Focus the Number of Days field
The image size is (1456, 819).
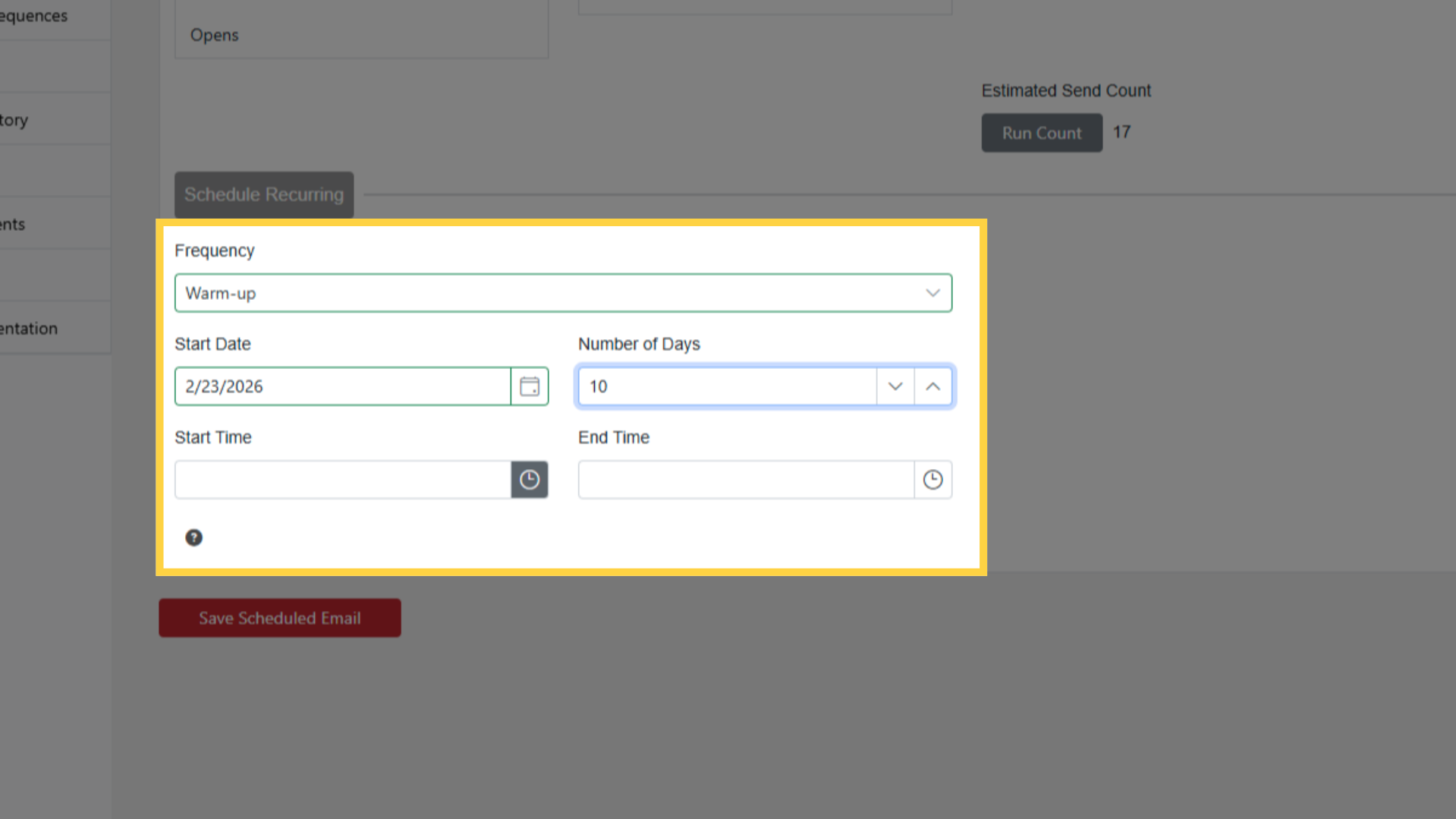[x=728, y=386]
